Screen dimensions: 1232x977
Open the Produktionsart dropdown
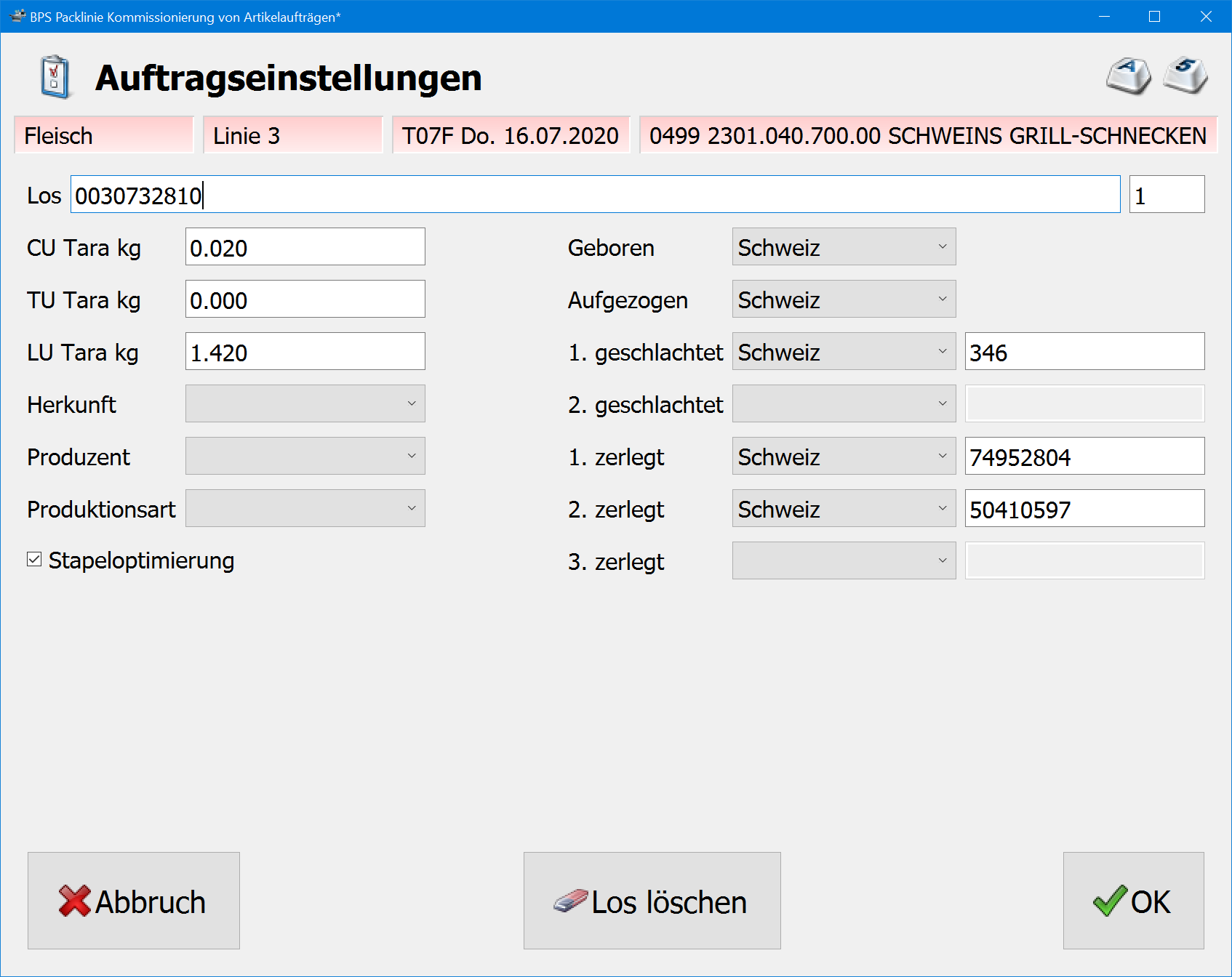(x=305, y=509)
